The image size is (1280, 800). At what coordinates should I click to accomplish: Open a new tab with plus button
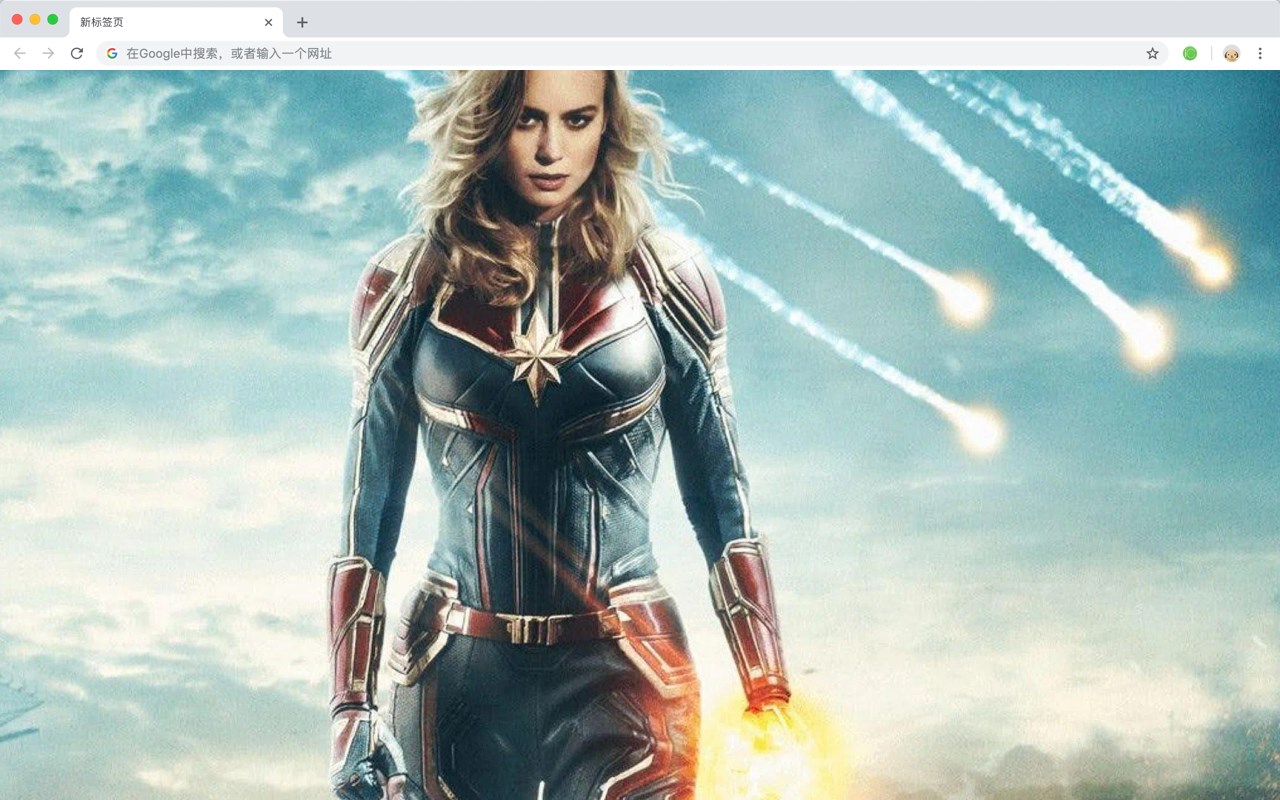coord(302,22)
